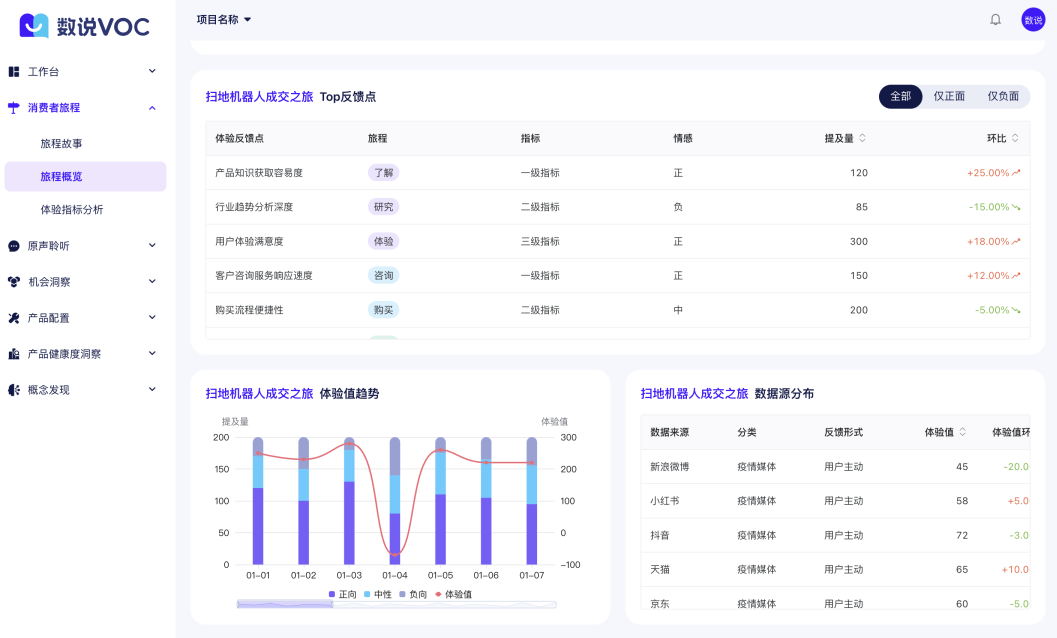Viewport: 1057px width, 638px height.
Task: Expand the 原声聆听 menu chevron
Action: 152,245
